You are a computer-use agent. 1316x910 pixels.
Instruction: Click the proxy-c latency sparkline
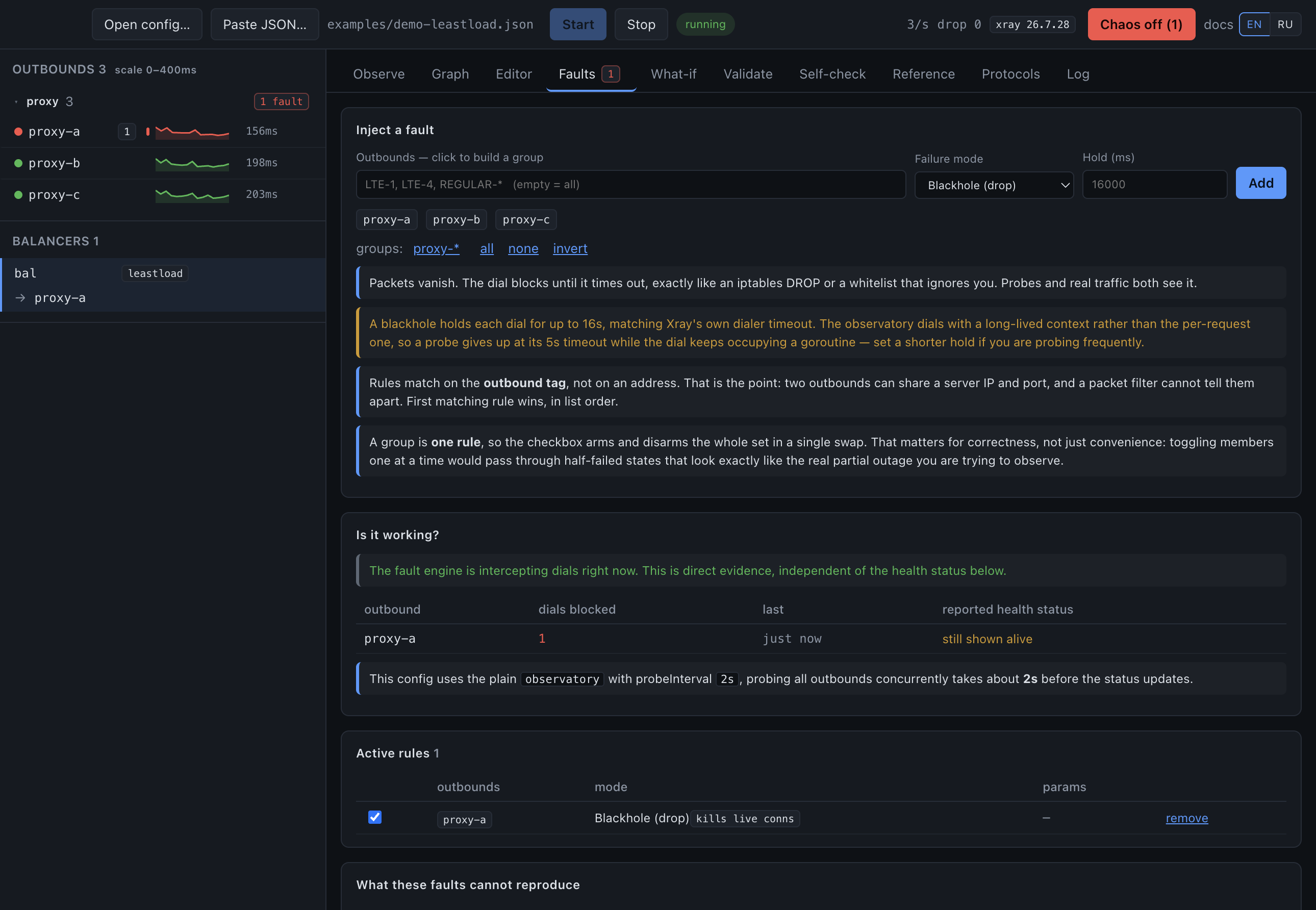click(192, 195)
